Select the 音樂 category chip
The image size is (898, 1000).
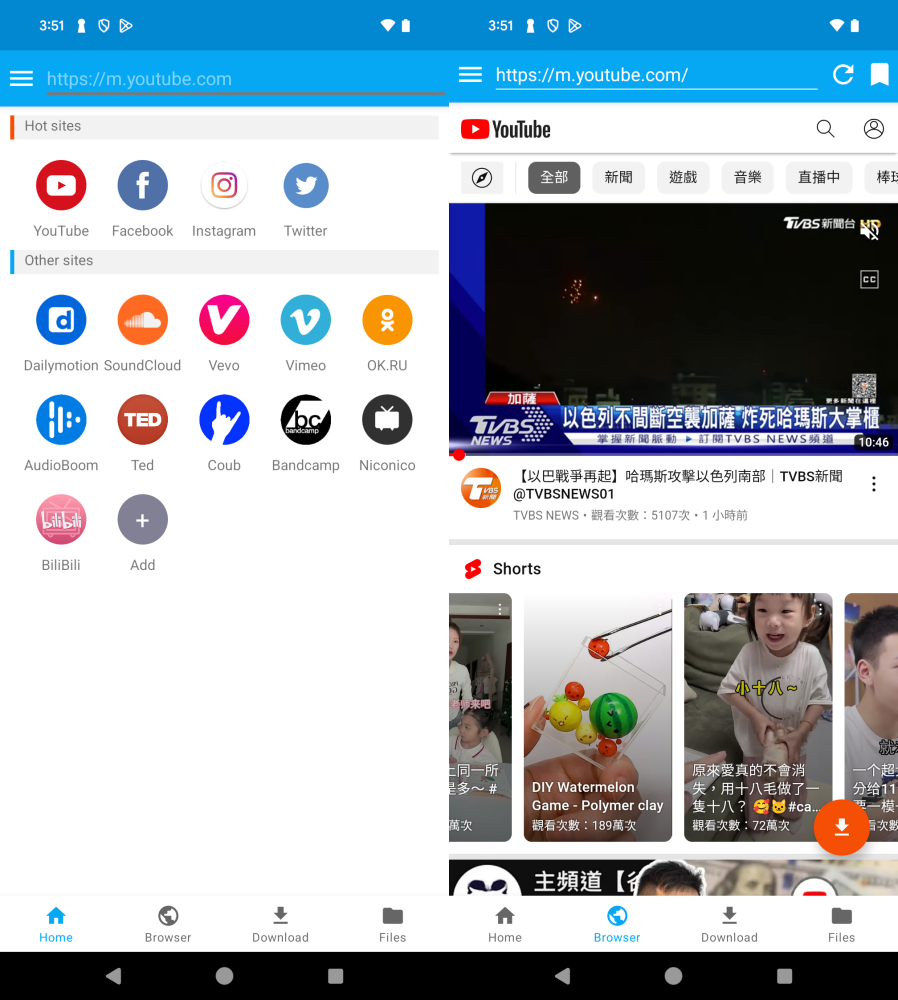(x=747, y=177)
